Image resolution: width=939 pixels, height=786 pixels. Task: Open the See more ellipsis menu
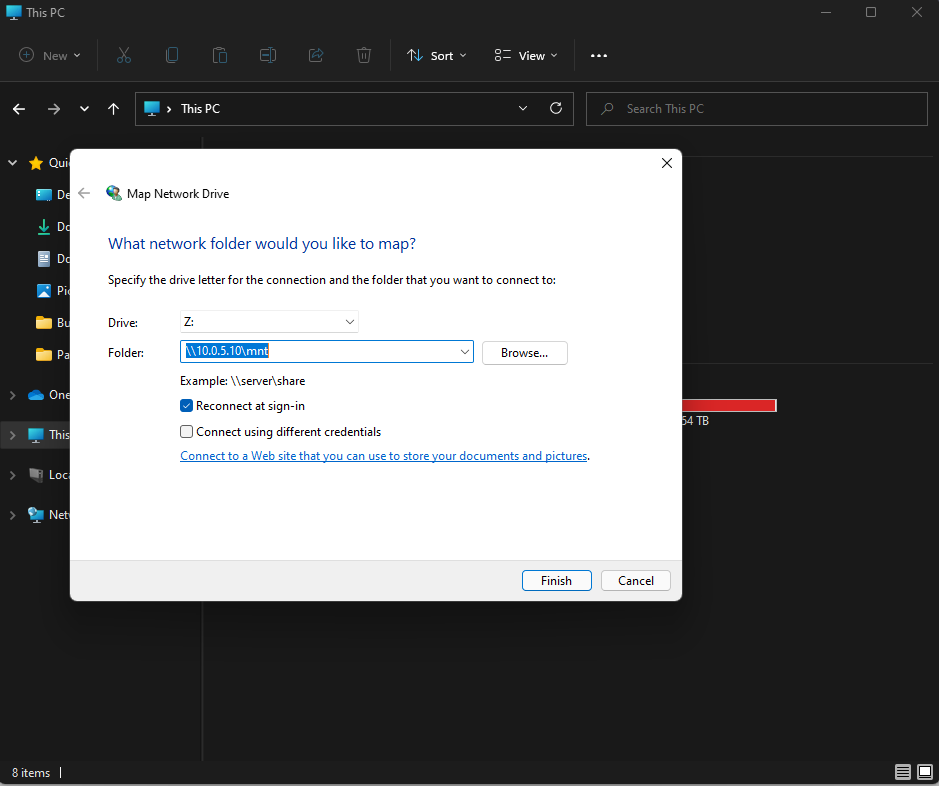599,56
